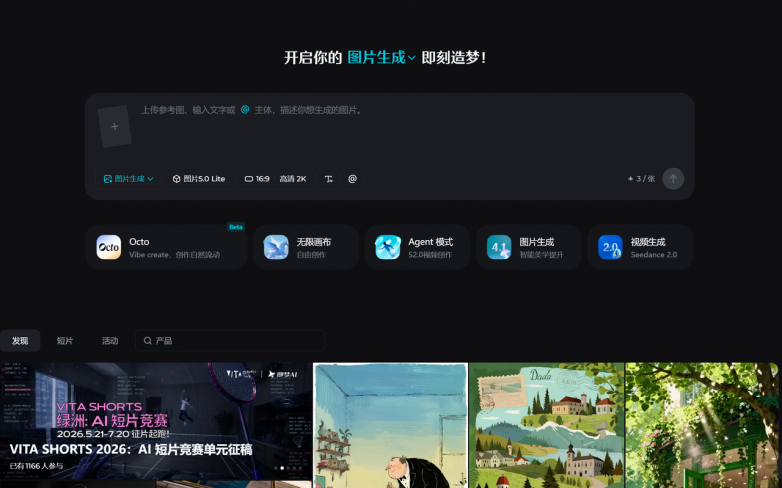Open the Agent 模式 icon
Image resolution: width=782 pixels, height=488 pixels.
pos(388,247)
